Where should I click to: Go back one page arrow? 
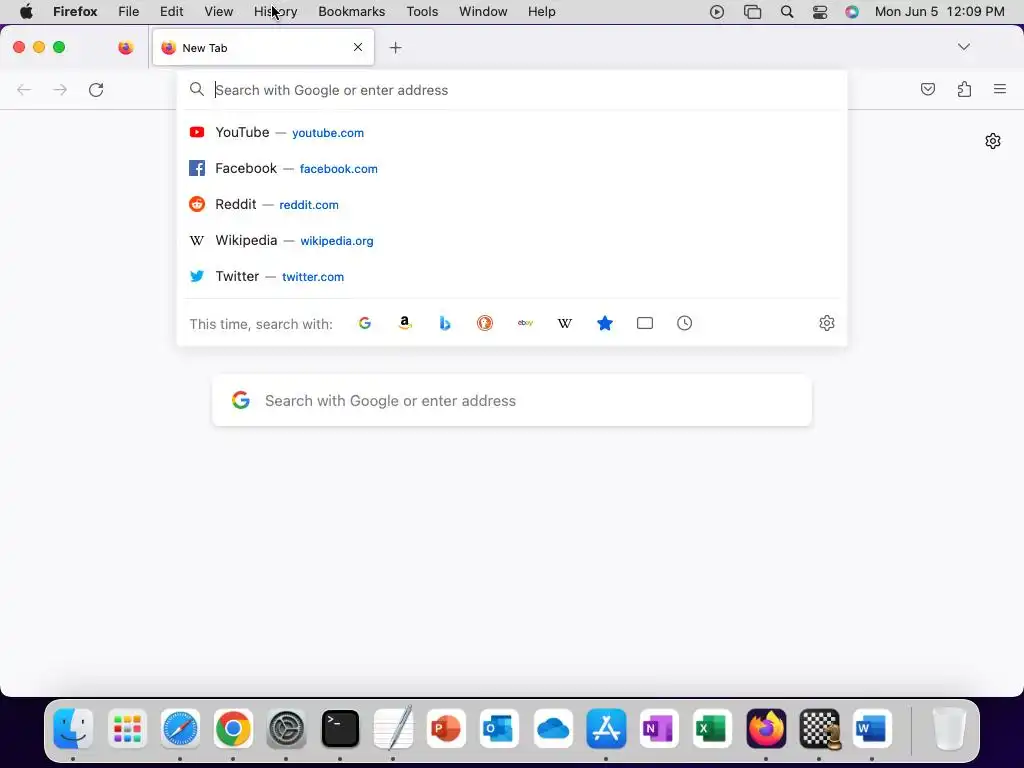point(24,89)
